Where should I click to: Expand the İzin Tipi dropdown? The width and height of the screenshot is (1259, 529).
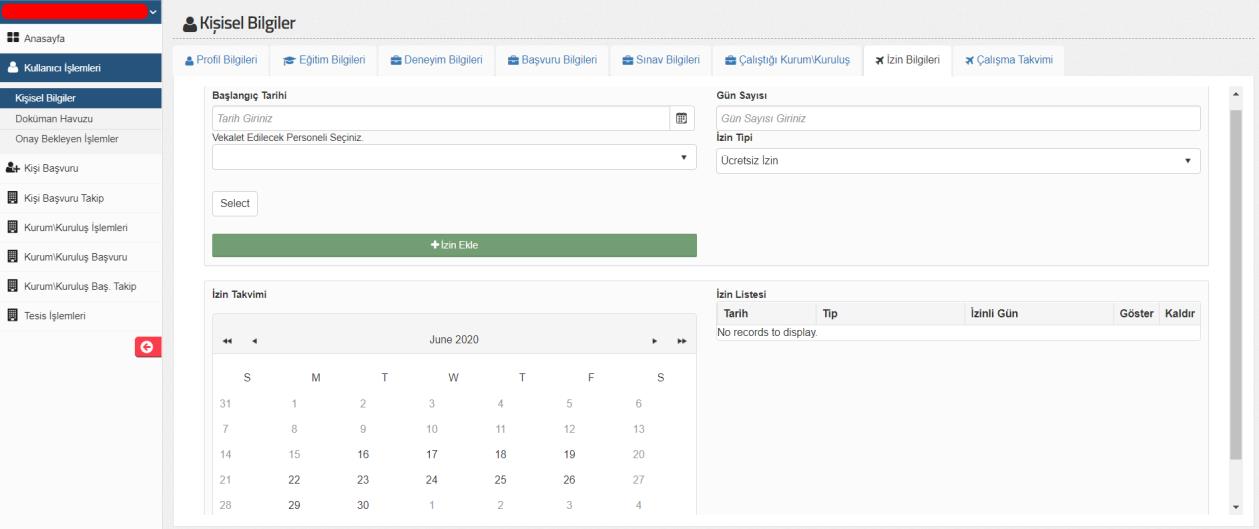click(958, 160)
